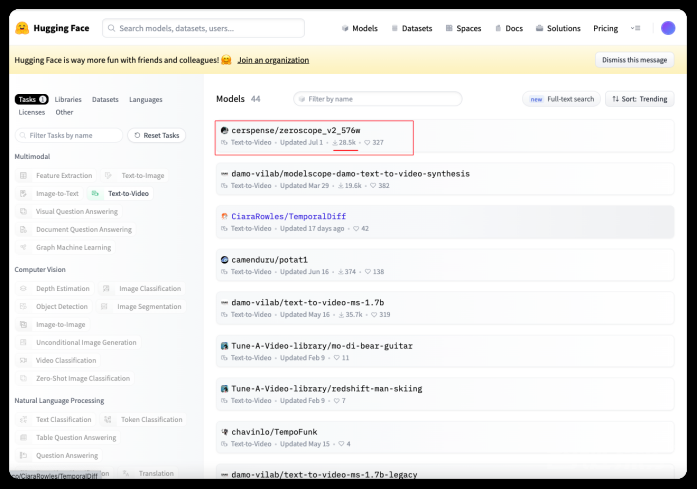Open the Docs nav item
This screenshot has width=697, height=489.
pyautogui.click(x=509, y=28)
